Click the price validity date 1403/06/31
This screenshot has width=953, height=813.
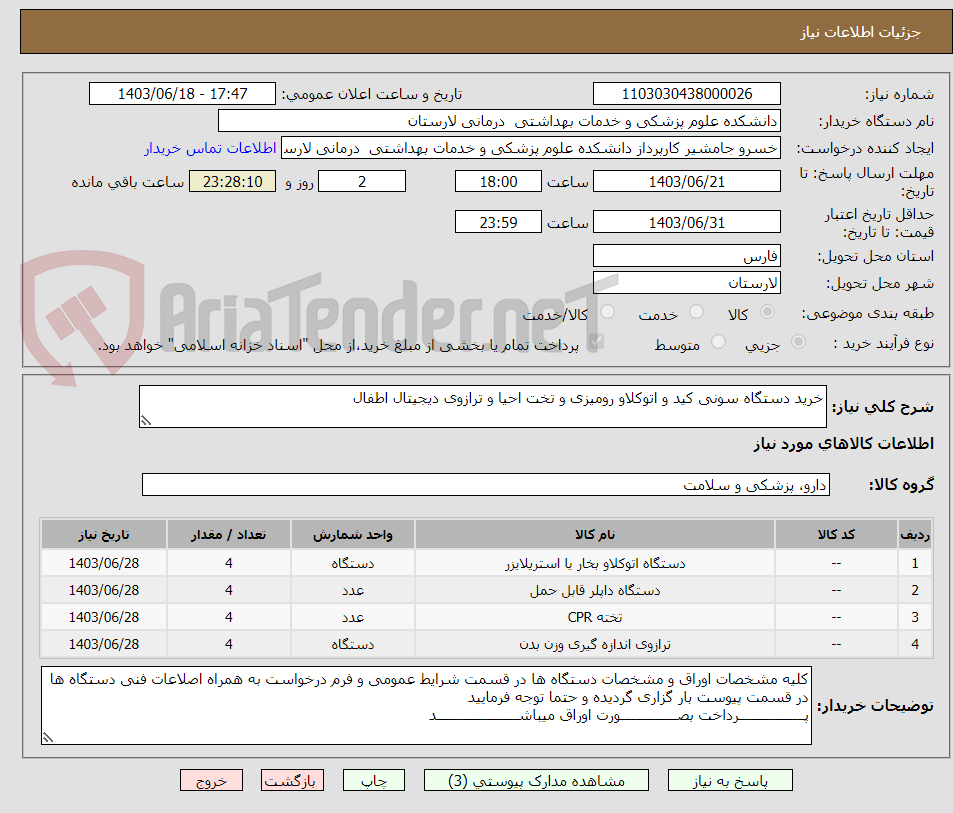pos(687,222)
